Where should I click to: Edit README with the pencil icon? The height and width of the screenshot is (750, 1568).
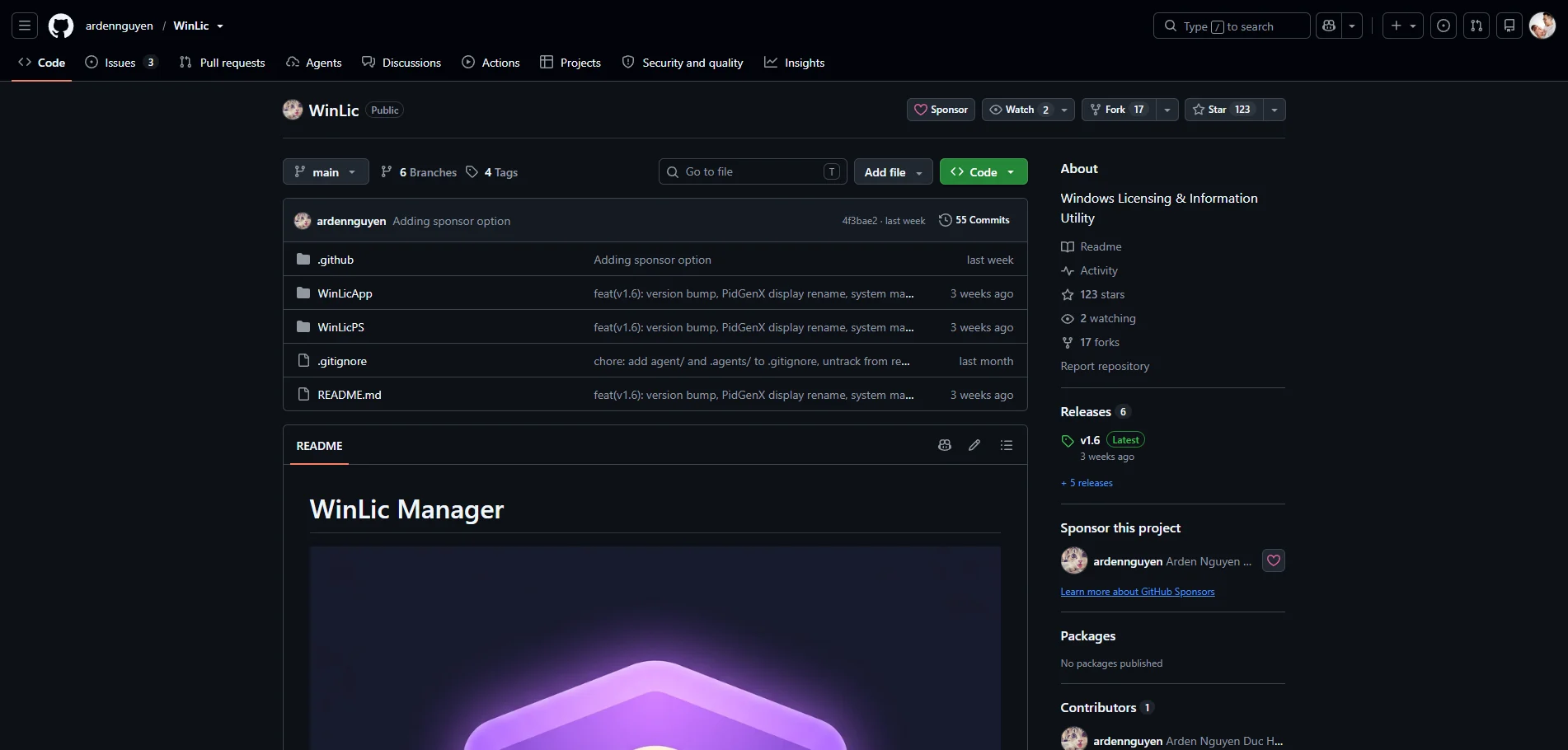click(974, 445)
